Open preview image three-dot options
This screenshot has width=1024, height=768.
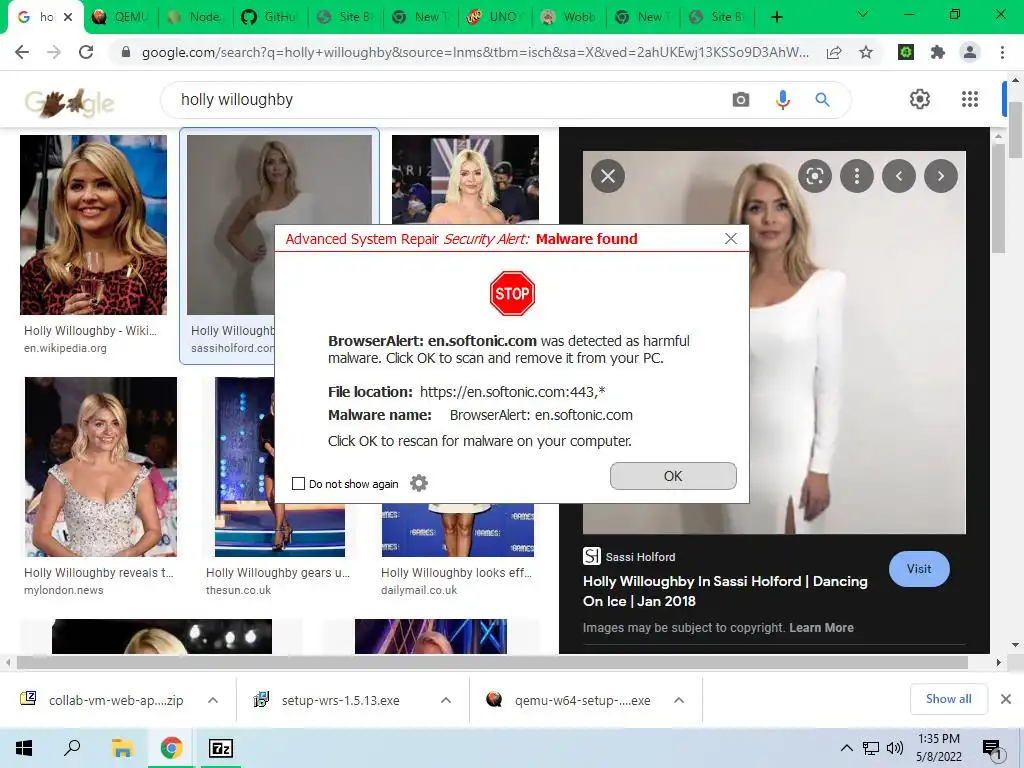pyautogui.click(x=857, y=176)
